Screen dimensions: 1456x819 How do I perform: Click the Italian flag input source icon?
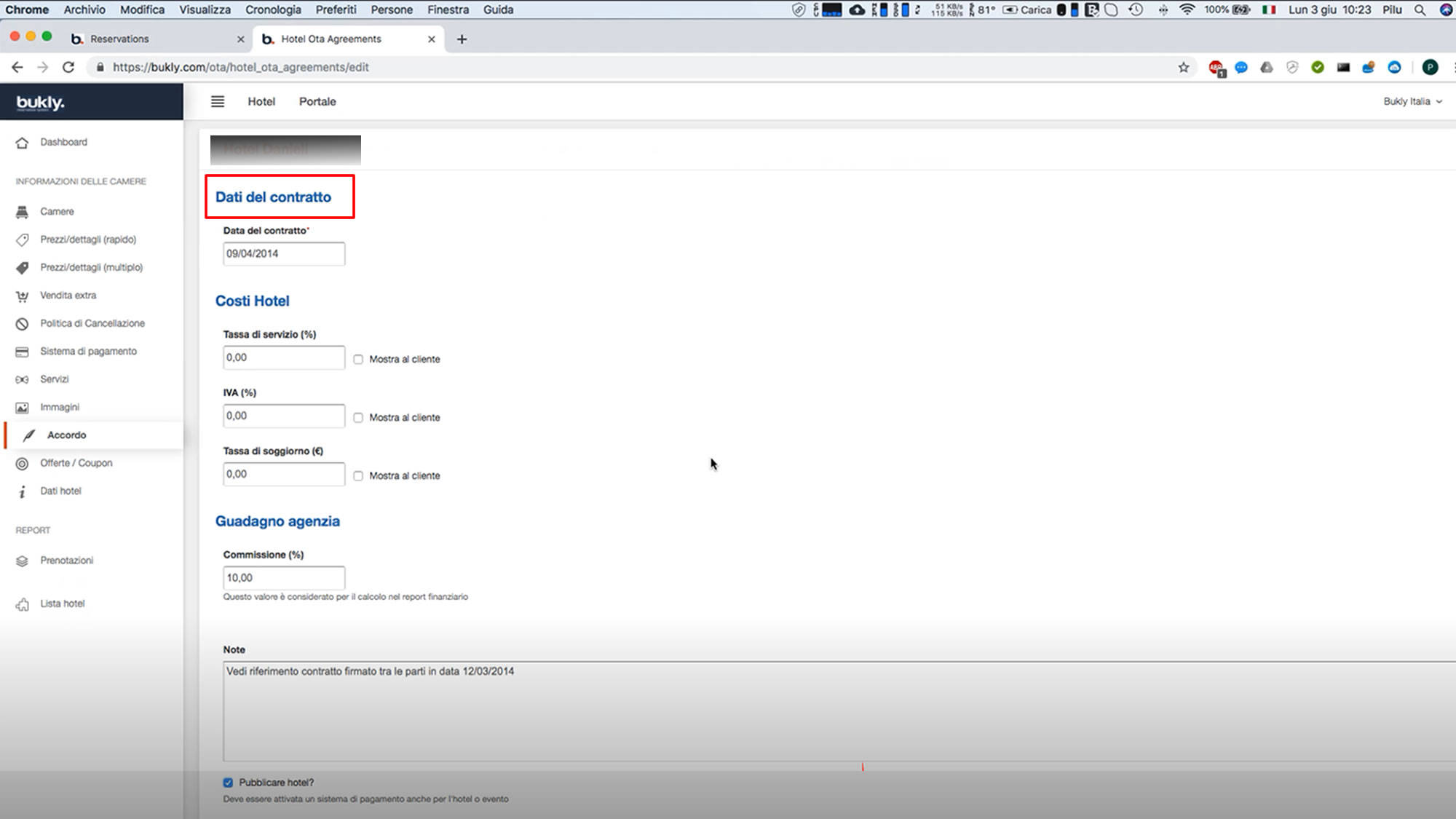(1269, 9)
